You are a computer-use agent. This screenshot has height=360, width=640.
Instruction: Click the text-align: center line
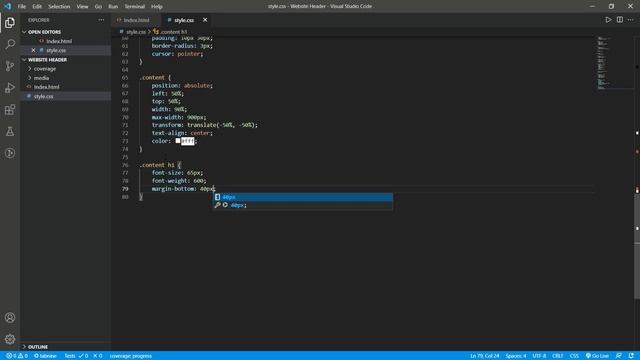coord(182,133)
